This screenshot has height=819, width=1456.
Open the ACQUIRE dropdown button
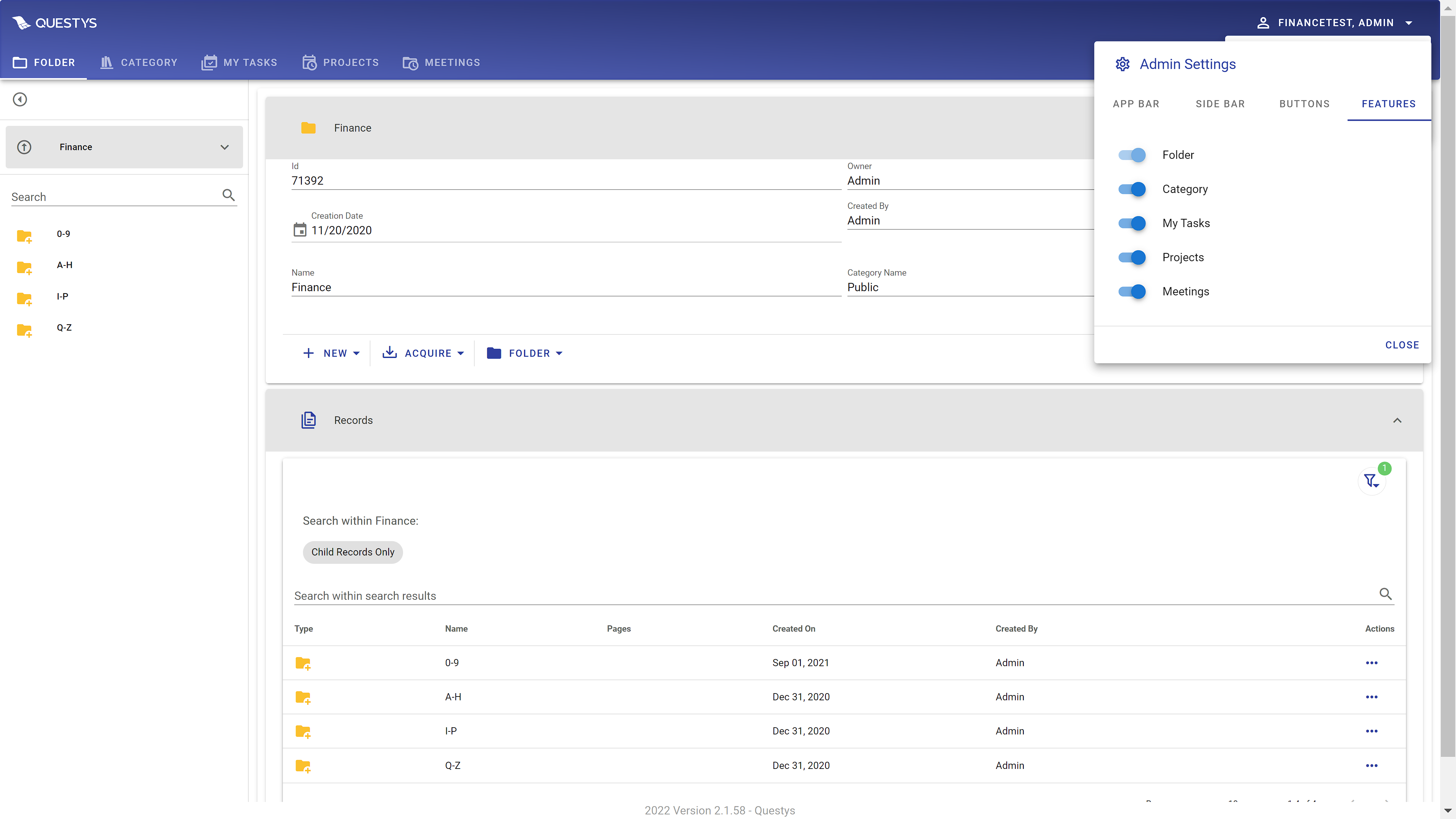pos(423,353)
